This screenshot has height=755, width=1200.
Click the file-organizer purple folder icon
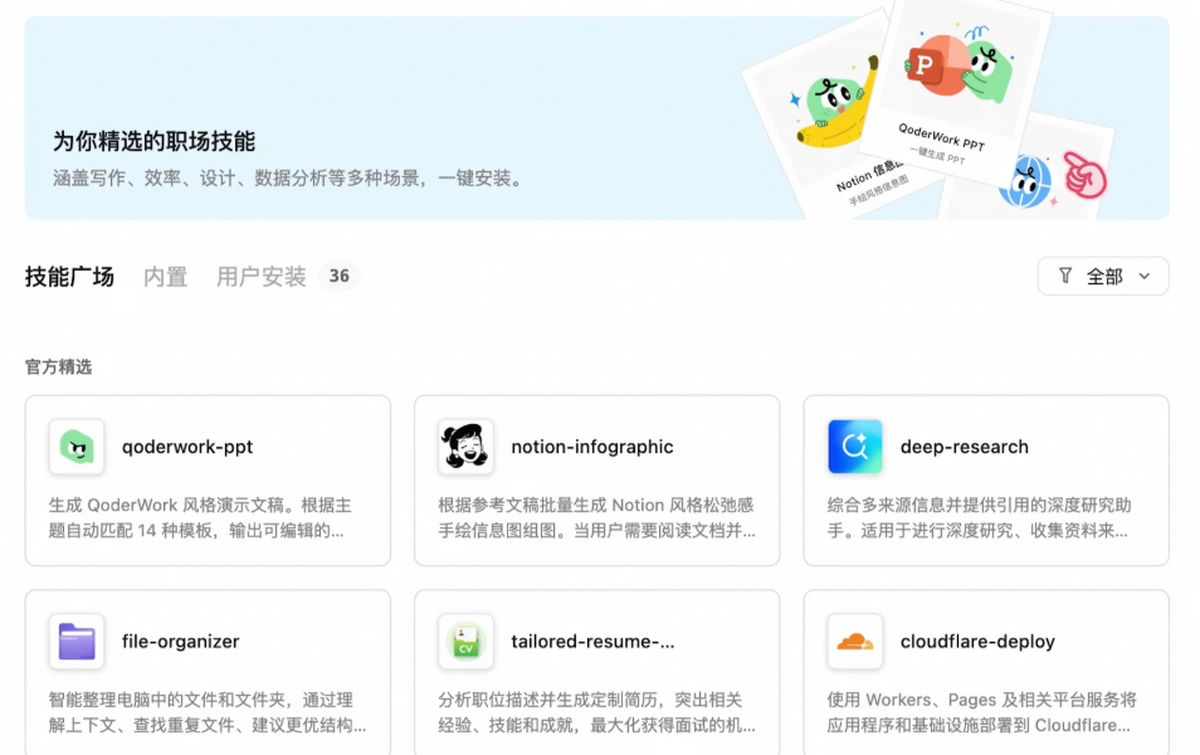(77, 642)
